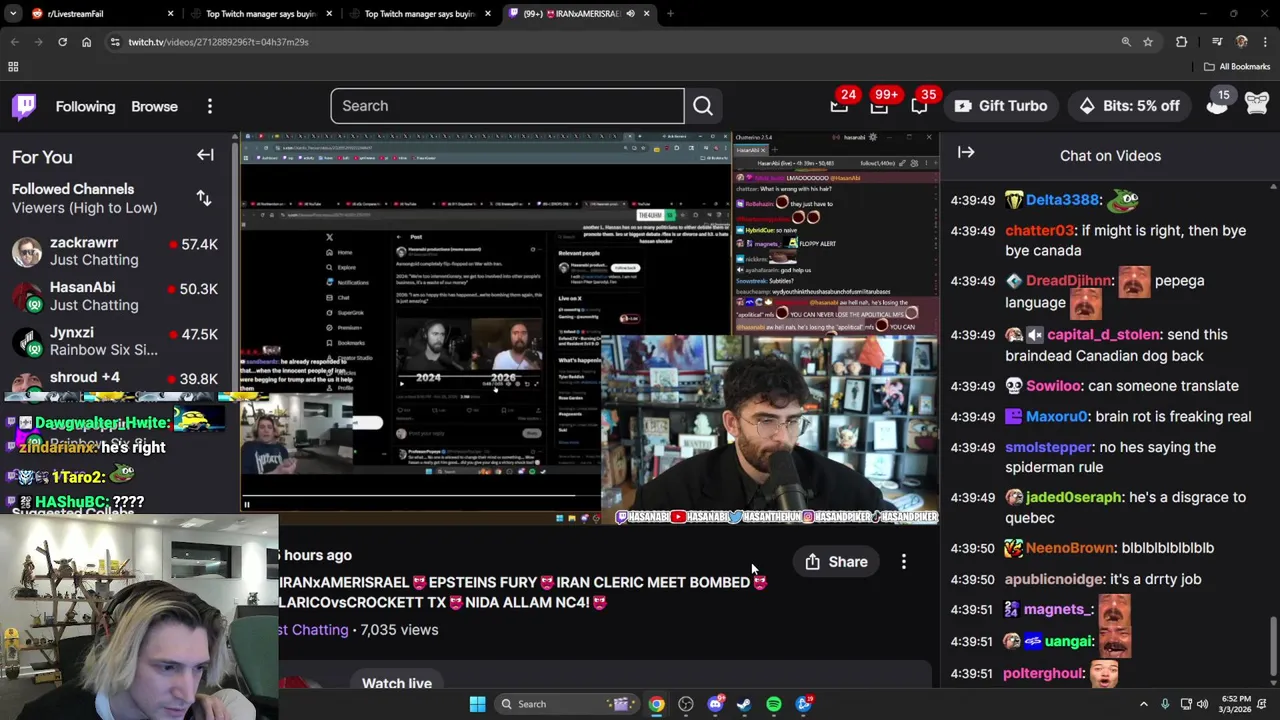
Task: Open Chrome three-dot menu
Action: 1265,42
